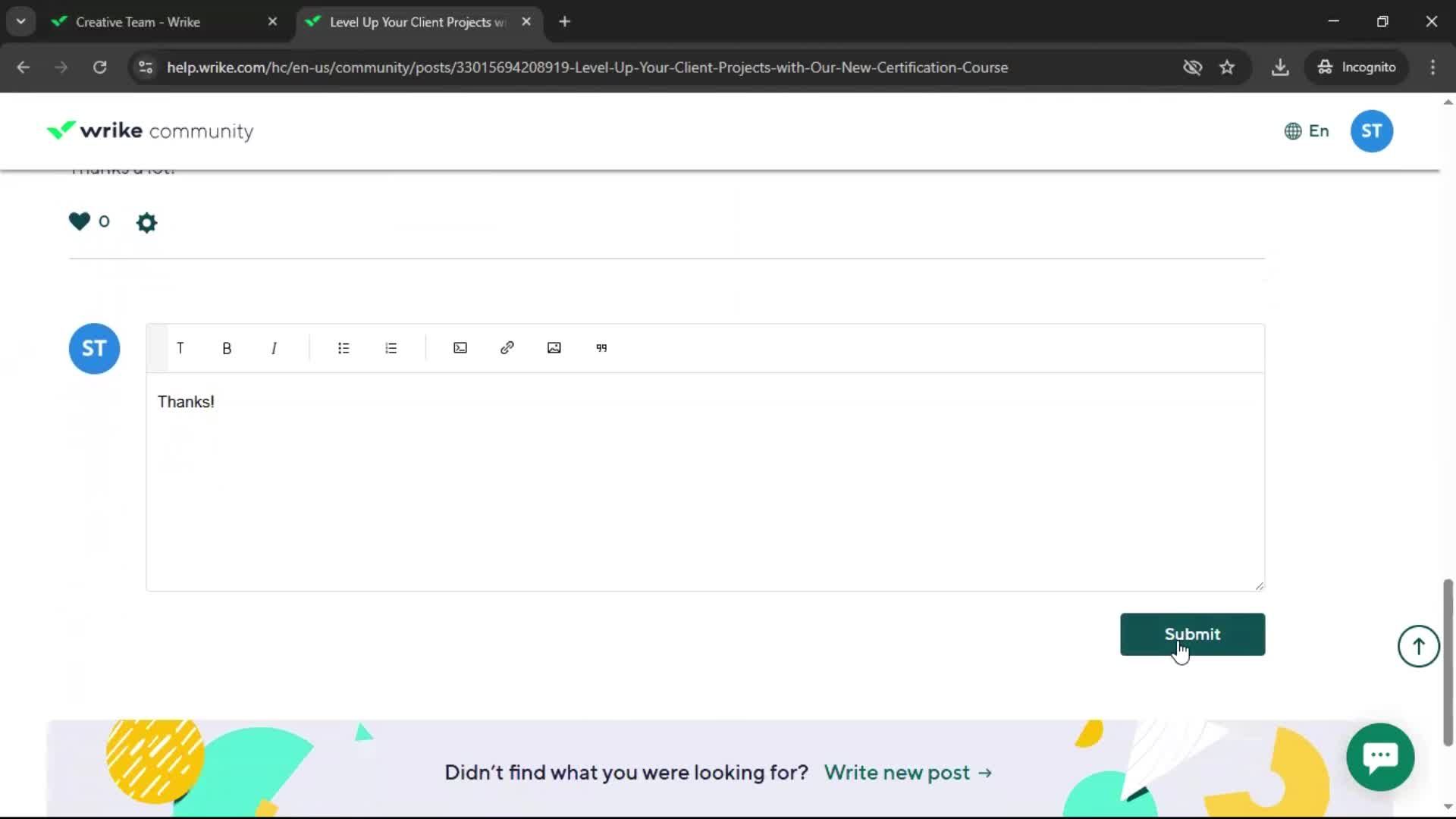Toggle bold formatting in editor
The width and height of the screenshot is (1456, 819).
pos(227,348)
